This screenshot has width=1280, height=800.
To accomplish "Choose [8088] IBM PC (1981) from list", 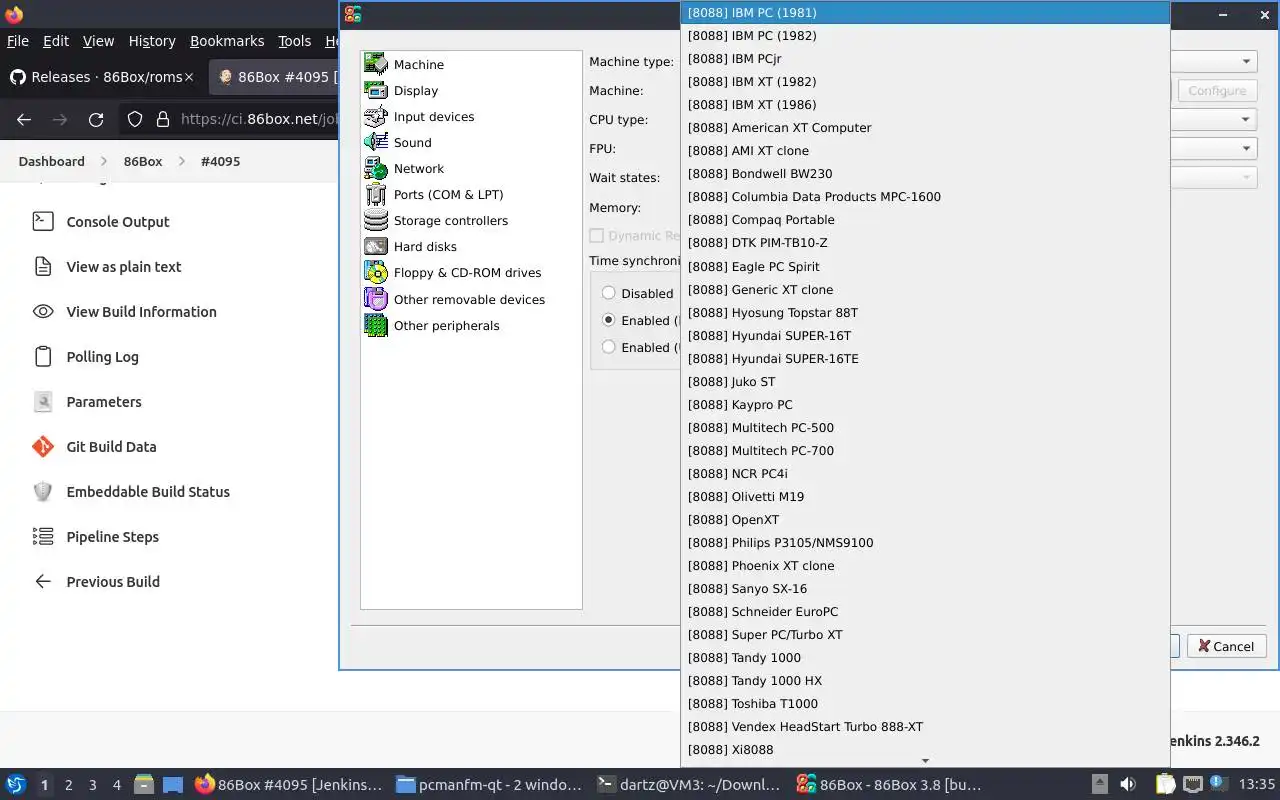I will click(925, 12).
